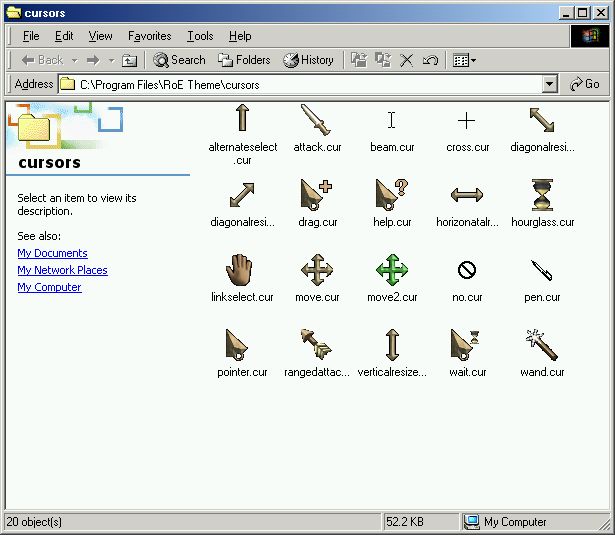The height and width of the screenshot is (535, 615).
Task: Click the Undo toolbar icon
Action: (430, 60)
